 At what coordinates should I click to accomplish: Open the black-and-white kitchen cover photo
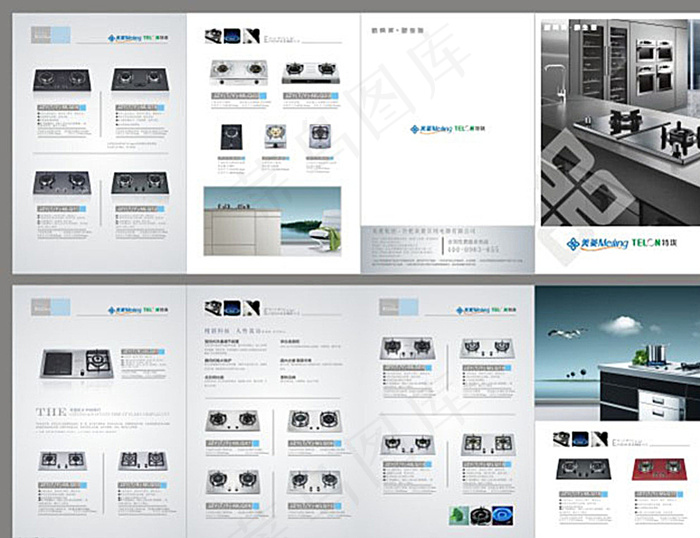tap(621, 122)
